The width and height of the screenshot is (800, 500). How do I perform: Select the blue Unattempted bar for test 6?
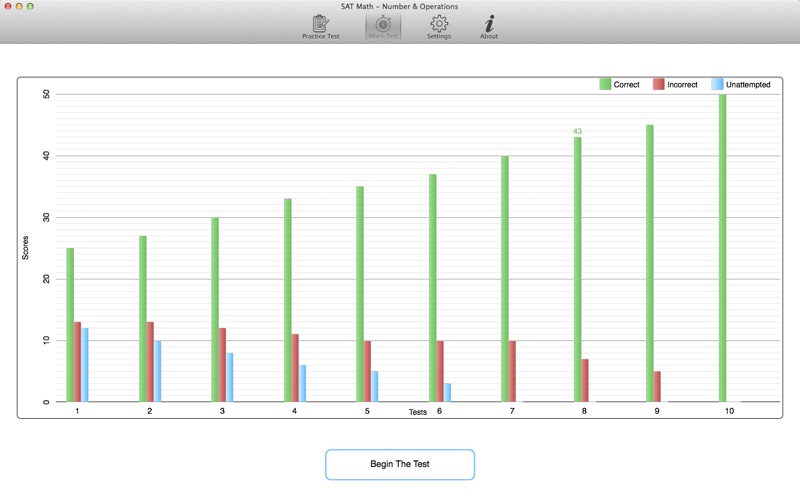click(447, 392)
